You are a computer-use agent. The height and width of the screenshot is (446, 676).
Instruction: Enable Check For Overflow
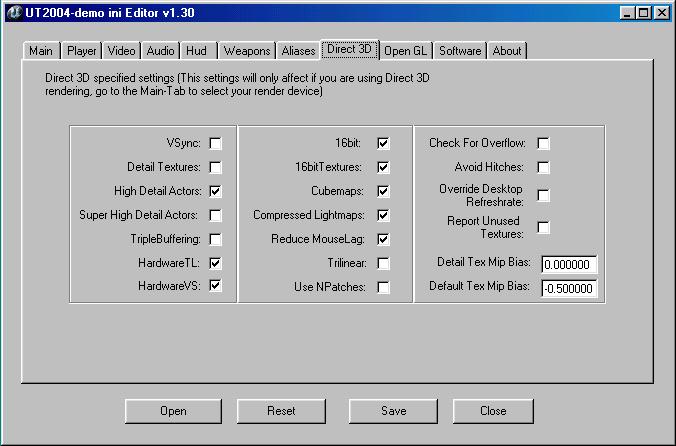point(543,143)
